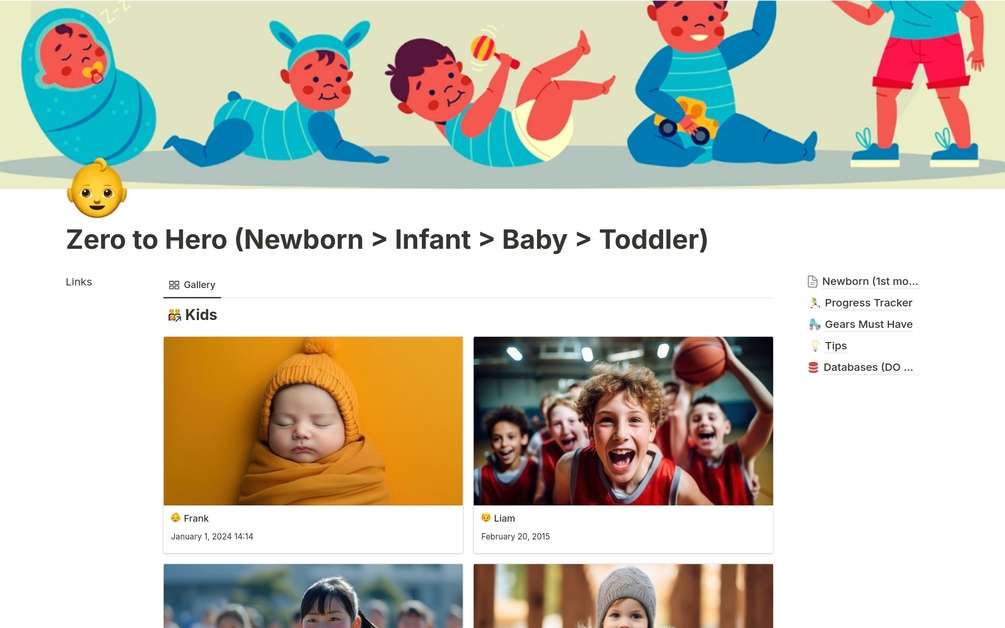Click the runner icon beside Progress Tracker
1005x628 pixels.
pos(814,303)
